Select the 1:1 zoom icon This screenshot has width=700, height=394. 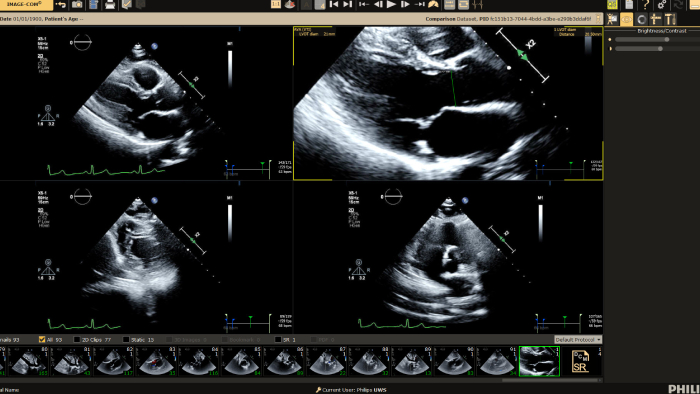275,4
